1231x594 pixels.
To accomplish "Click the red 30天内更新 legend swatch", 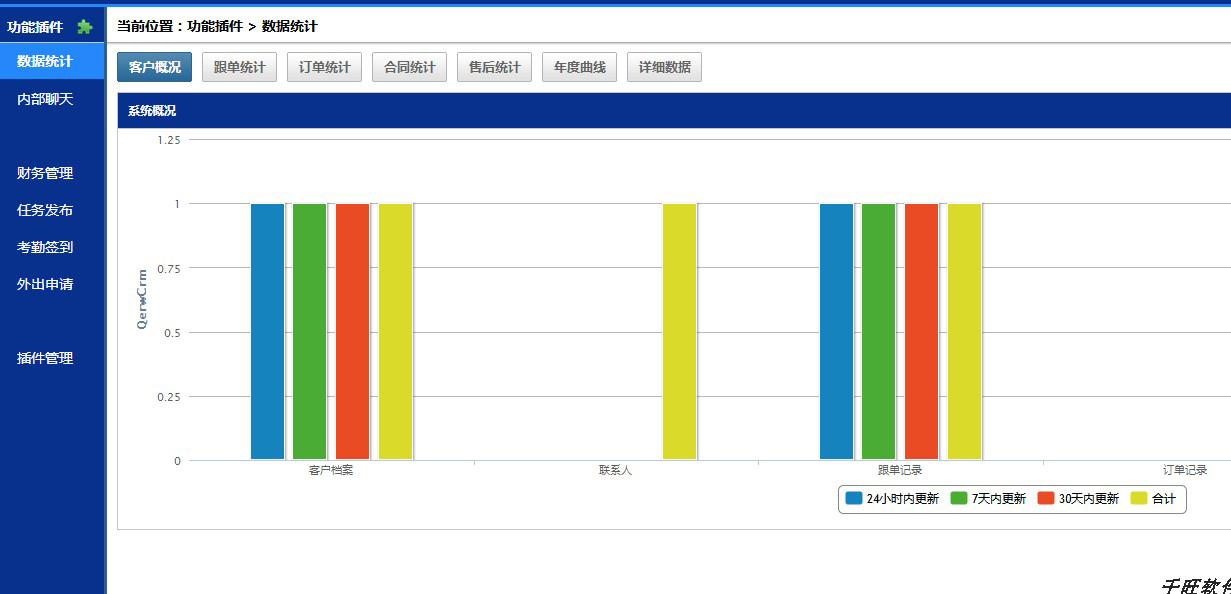I will (x=1046, y=498).
